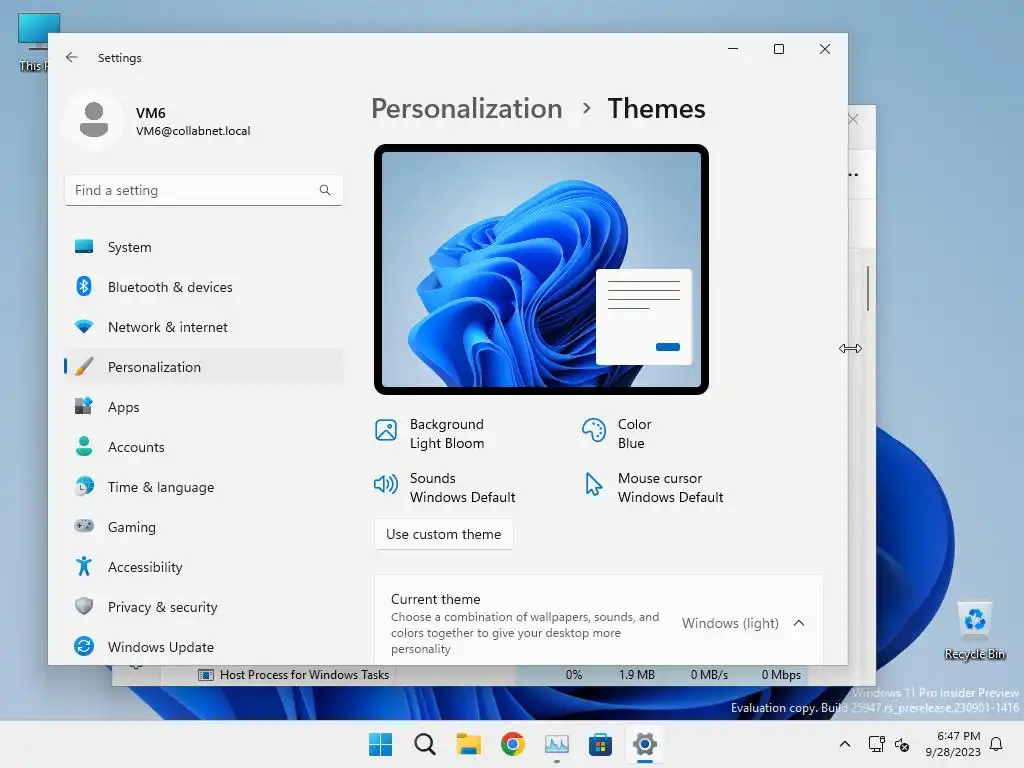The height and width of the screenshot is (768, 1024).
Task: Open Privacy & security settings
Action: tap(204, 607)
